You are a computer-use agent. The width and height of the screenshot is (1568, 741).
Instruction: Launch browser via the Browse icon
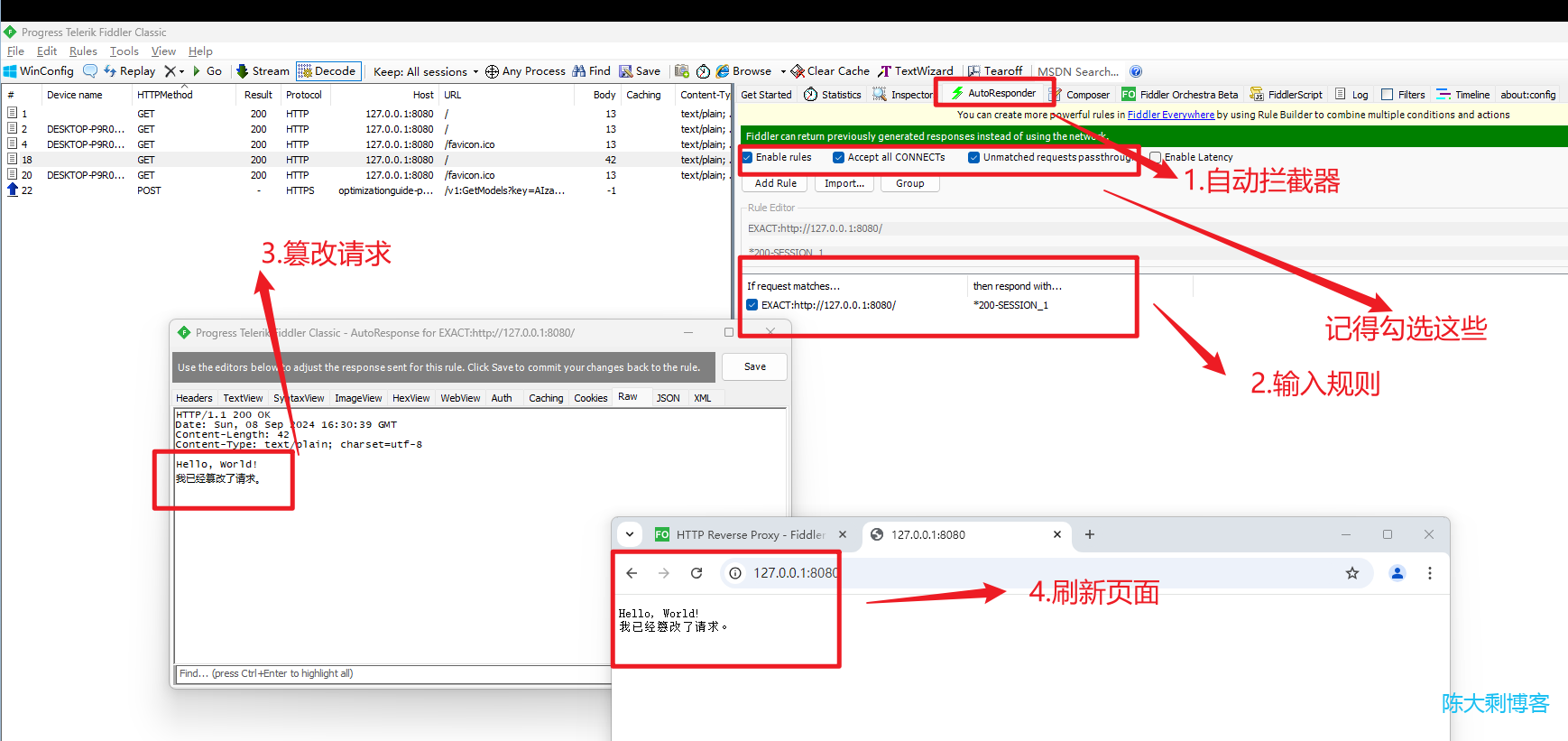[744, 71]
